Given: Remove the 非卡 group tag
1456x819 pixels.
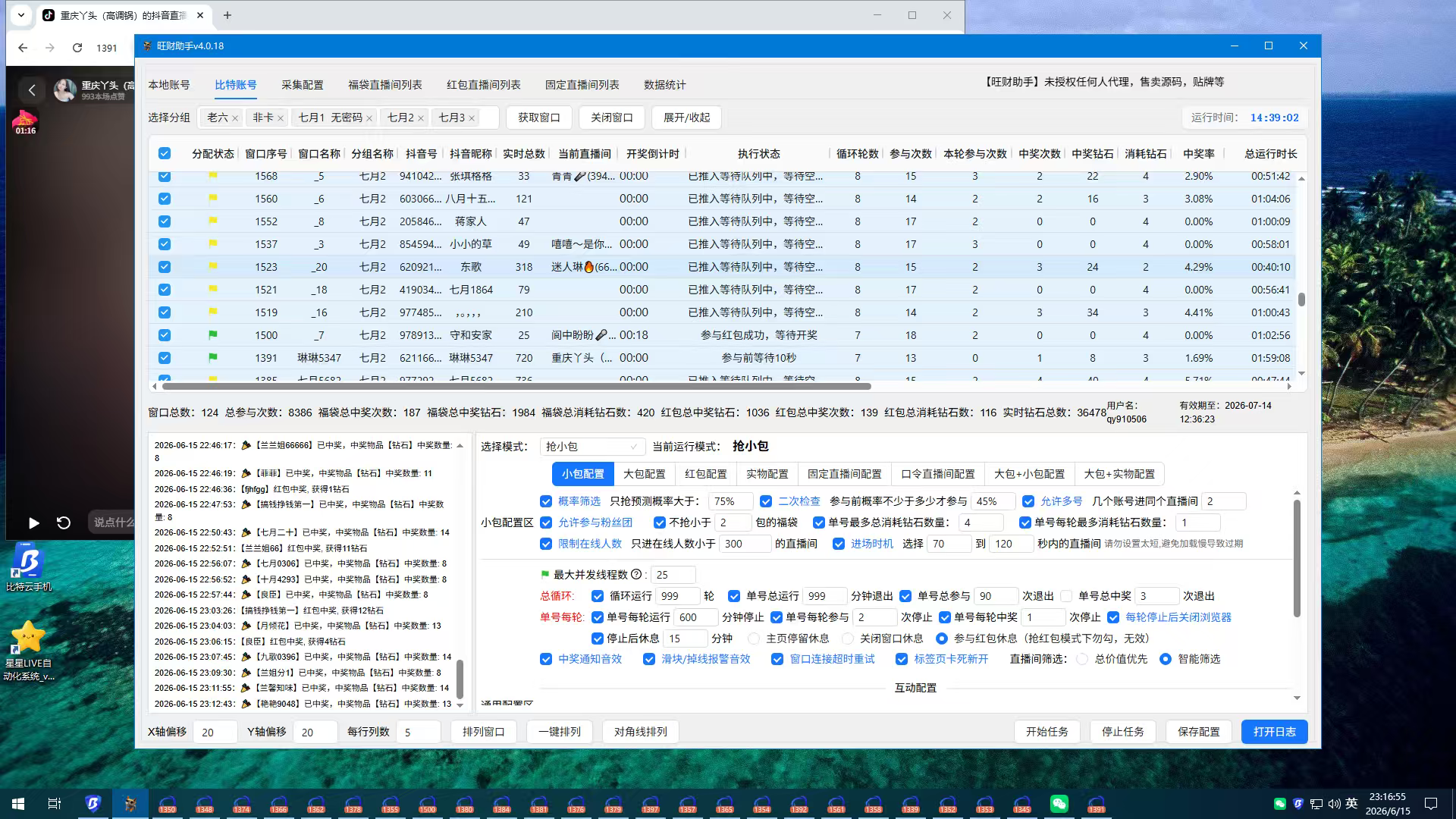Looking at the screenshot, I should click(281, 118).
